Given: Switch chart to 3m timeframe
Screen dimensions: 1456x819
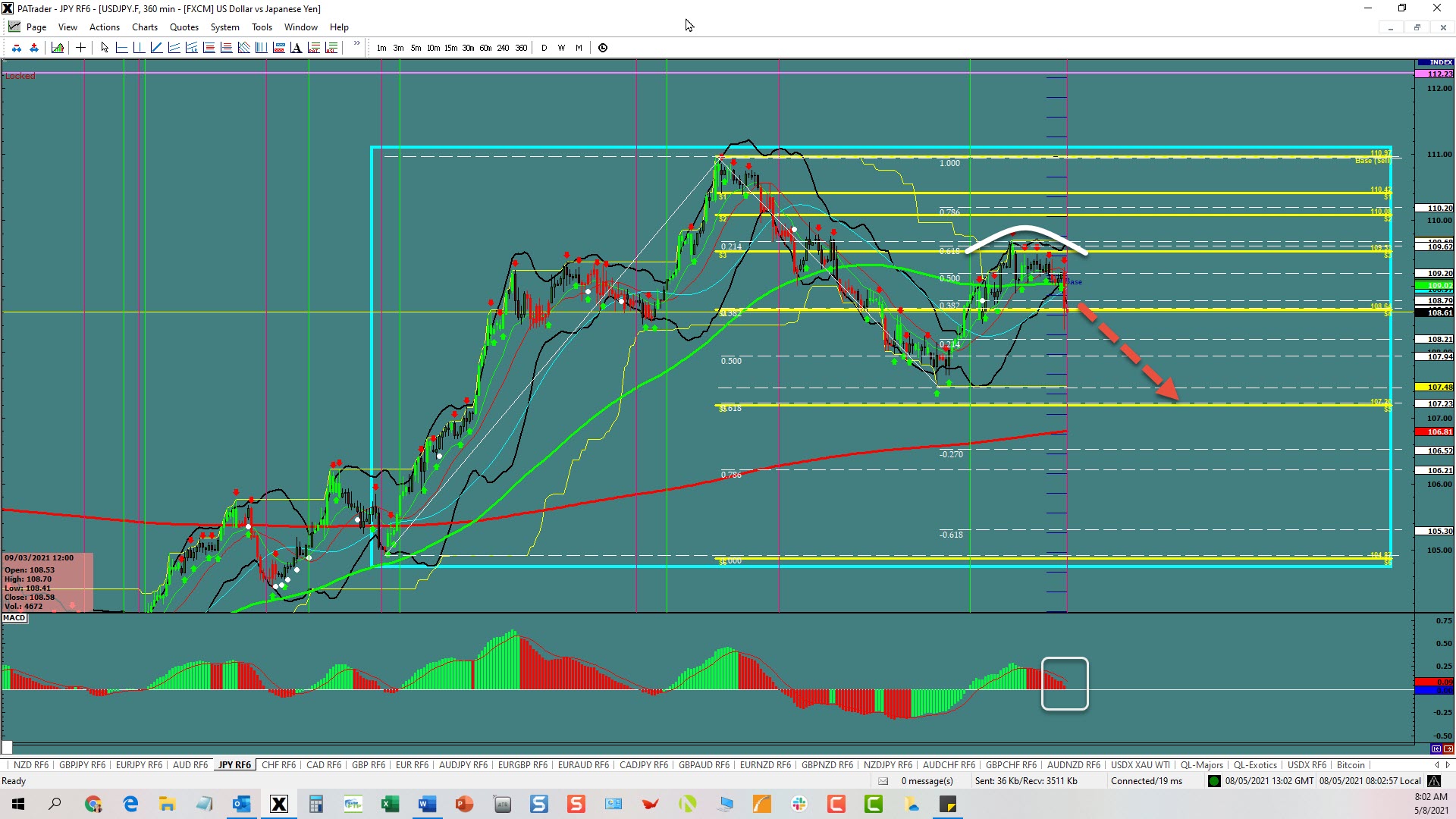Looking at the screenshot, I should pos(398,48).
